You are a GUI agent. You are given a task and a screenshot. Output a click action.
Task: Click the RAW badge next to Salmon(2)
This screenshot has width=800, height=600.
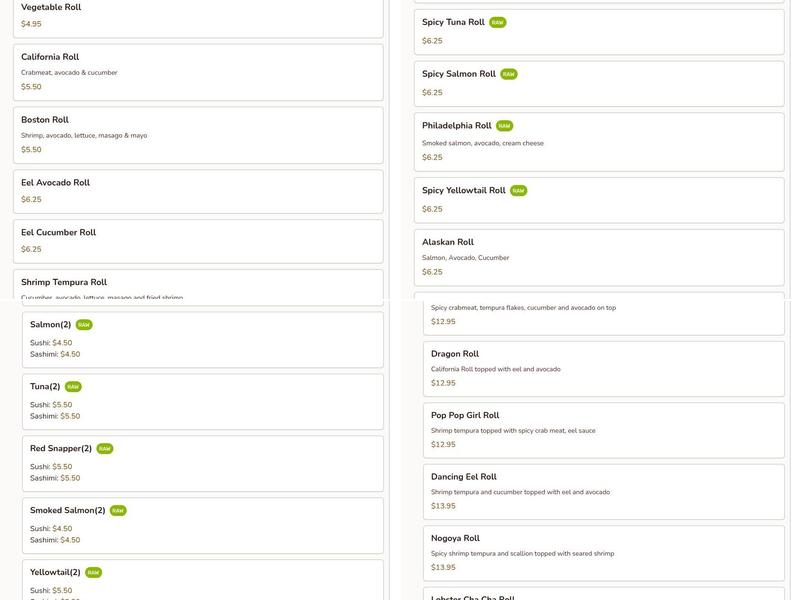coord(84,325)
